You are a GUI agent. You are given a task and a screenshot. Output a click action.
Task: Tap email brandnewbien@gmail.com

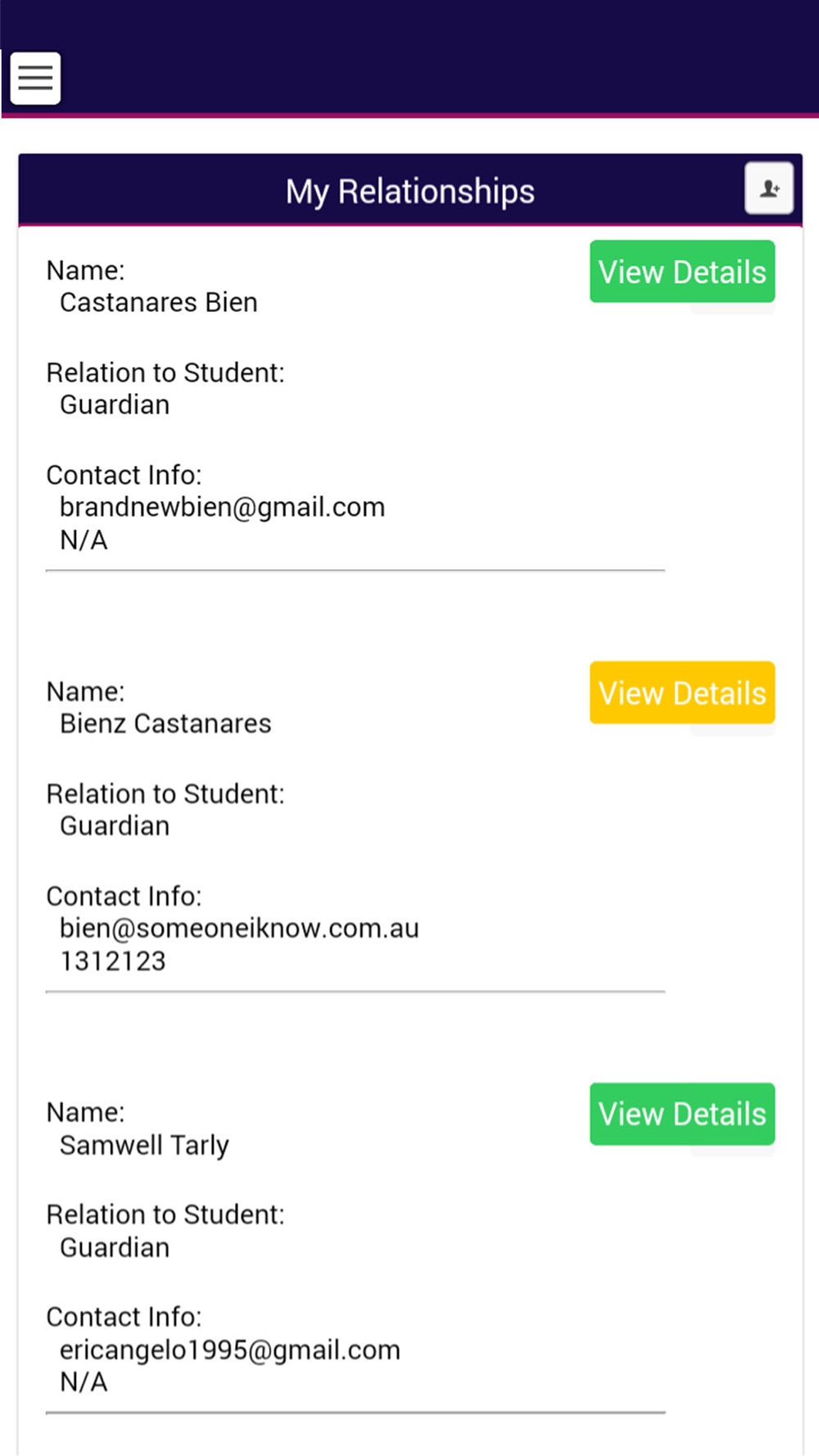[x=222, y=507]
